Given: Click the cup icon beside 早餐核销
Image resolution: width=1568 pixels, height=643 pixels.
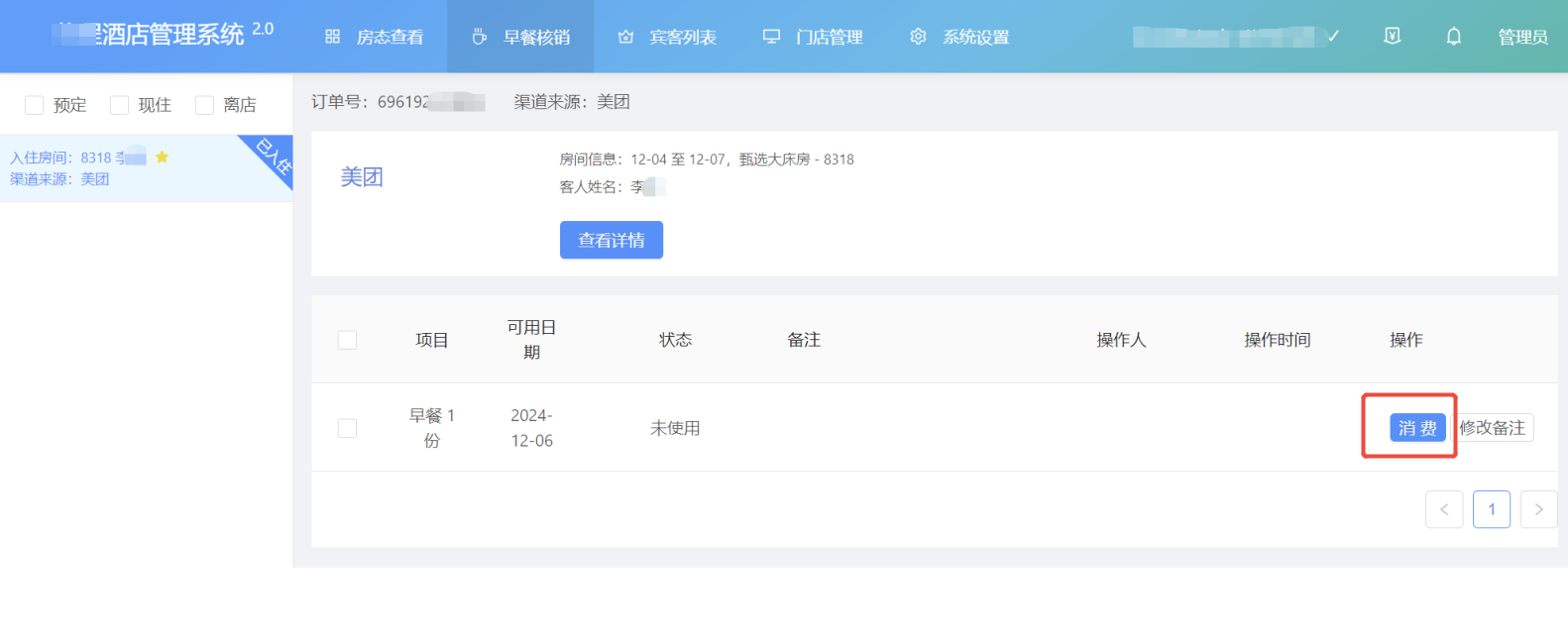Looking at the screenshot, I should coord(480,37).
